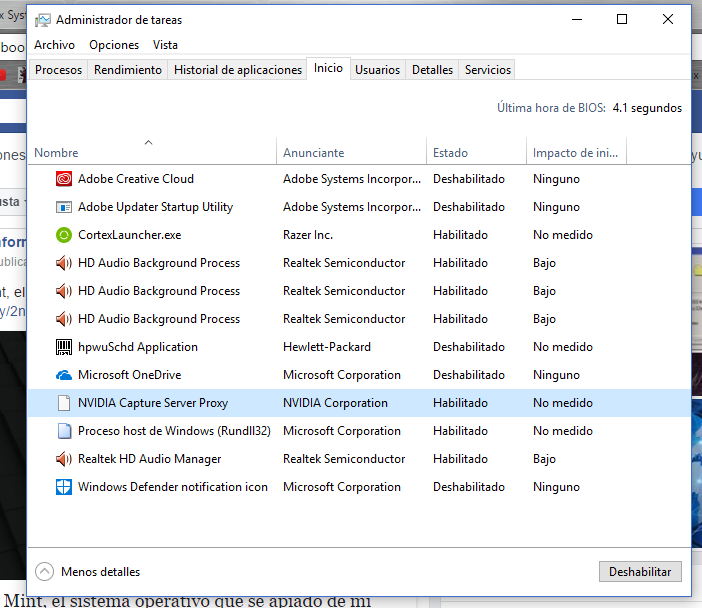Viewport: 702px width, 608px height.
Task: Click the Realtek HD Audio Manager speaker icon
Action: tap(64, 458)
